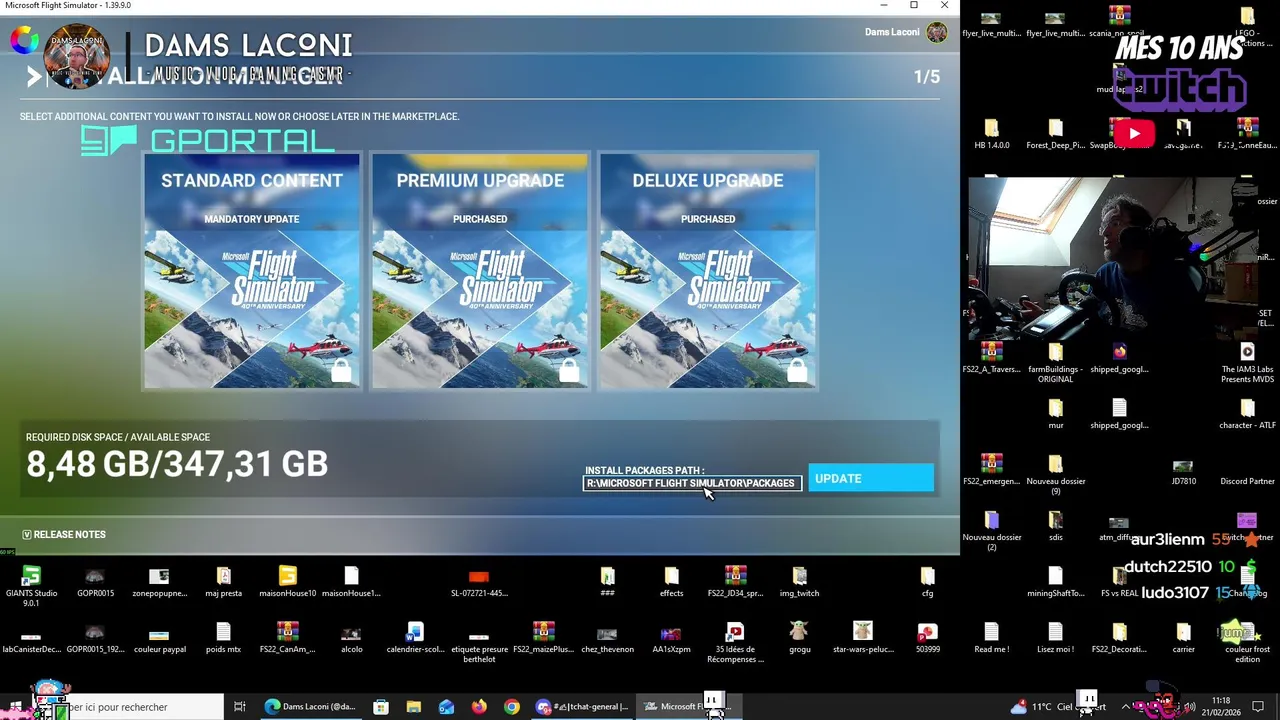The image size is (1280, 720).
Task: Click the install packages path field
Action: [692, 483]
